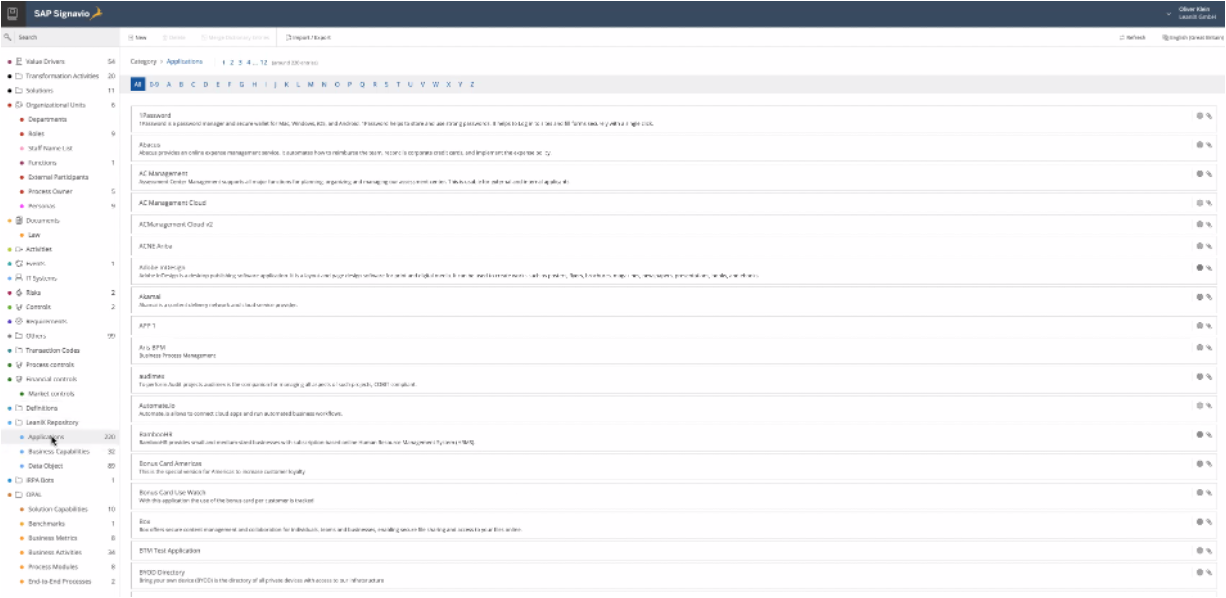This screenshot has width=1226, height=598.
Task: Click the Refresh button
Action: pyautogui.click(x=1133, y=37)
